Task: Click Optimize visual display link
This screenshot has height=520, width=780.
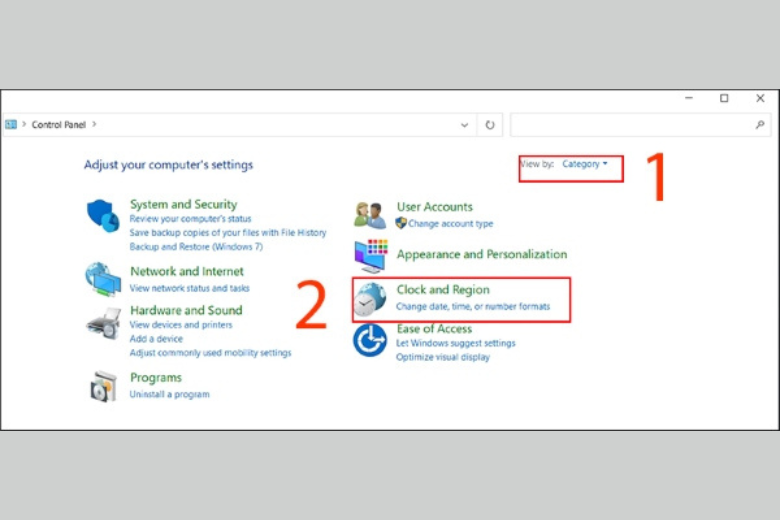Action: pyautogui.click(x=443, y=357)
